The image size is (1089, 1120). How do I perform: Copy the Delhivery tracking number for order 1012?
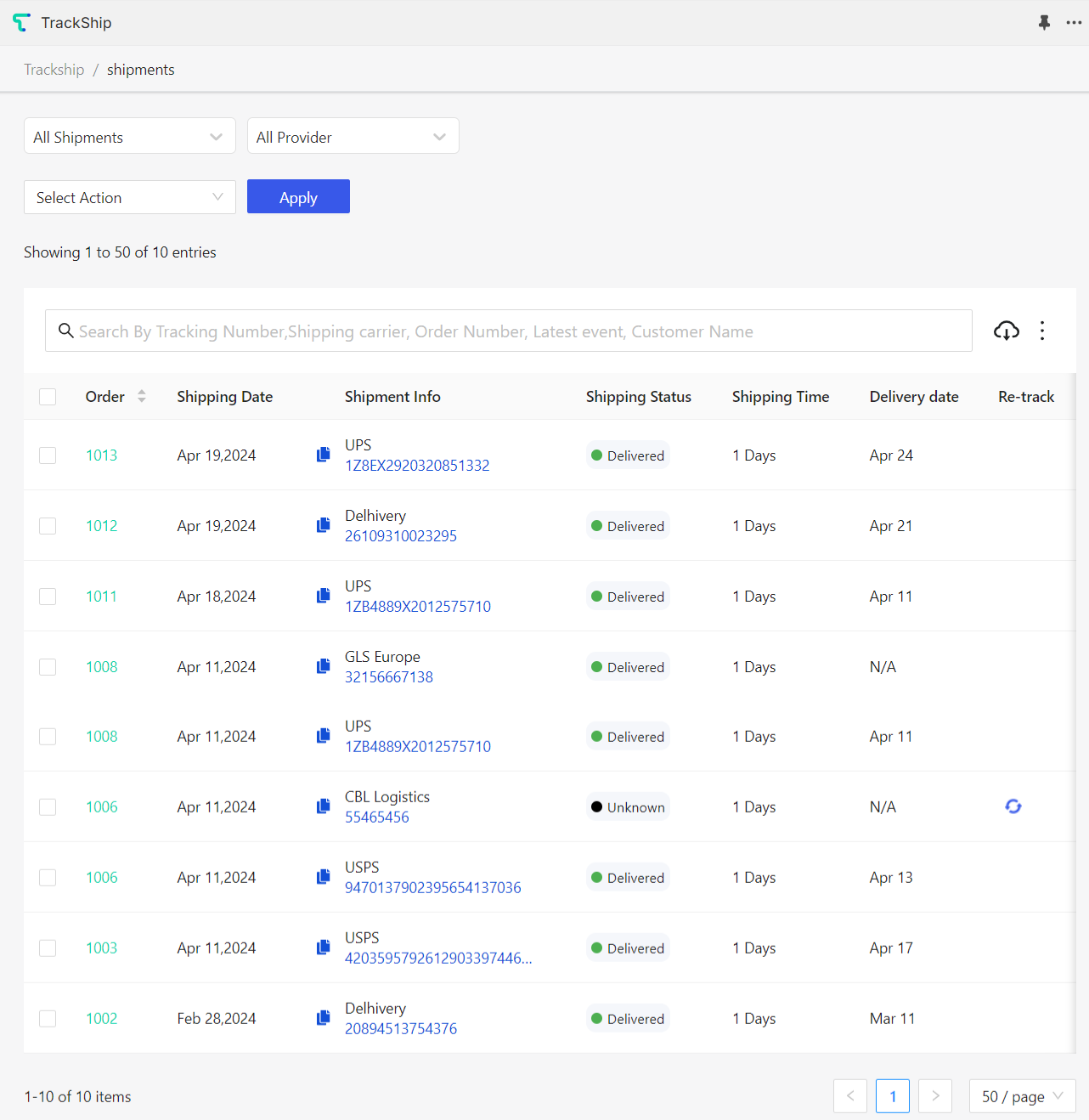(323, 525)
